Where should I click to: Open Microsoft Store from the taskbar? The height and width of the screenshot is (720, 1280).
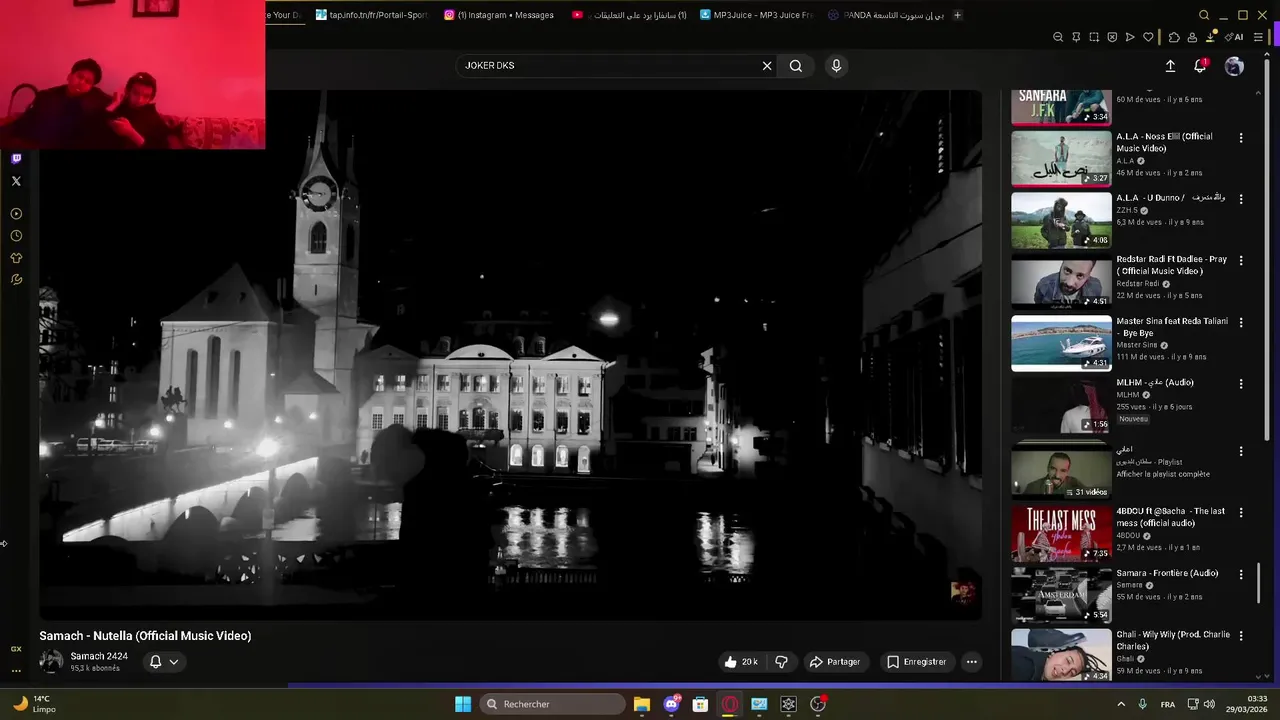[x=701, y=704]
